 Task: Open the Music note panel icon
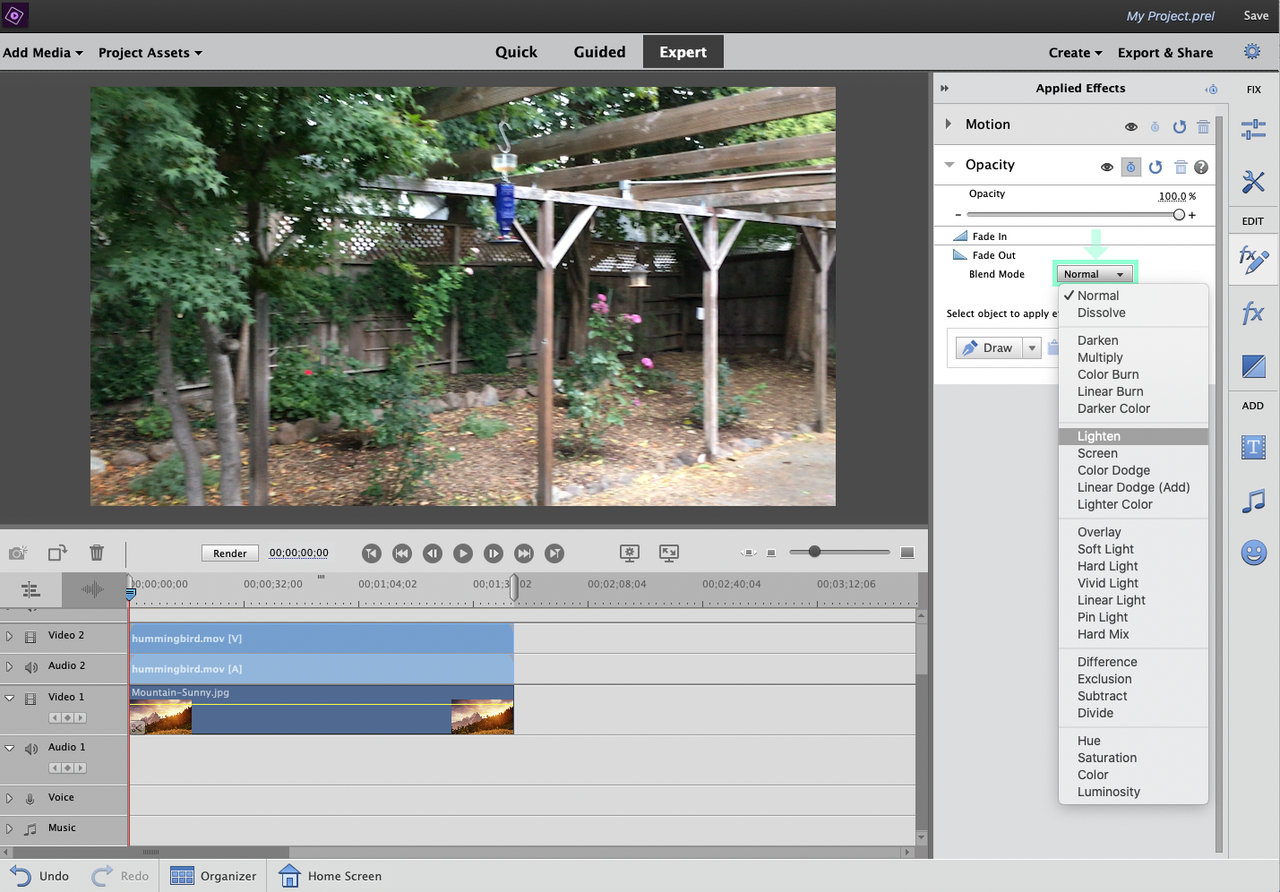[1253, 500]
